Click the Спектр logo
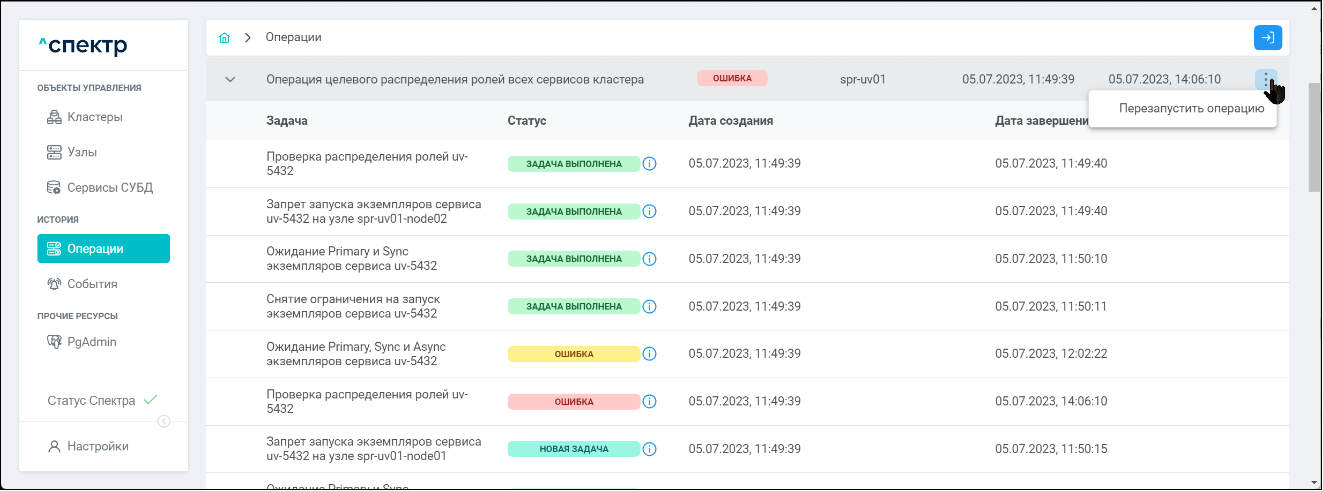Viewport: 1323px width, 491px height. [82, 46]
